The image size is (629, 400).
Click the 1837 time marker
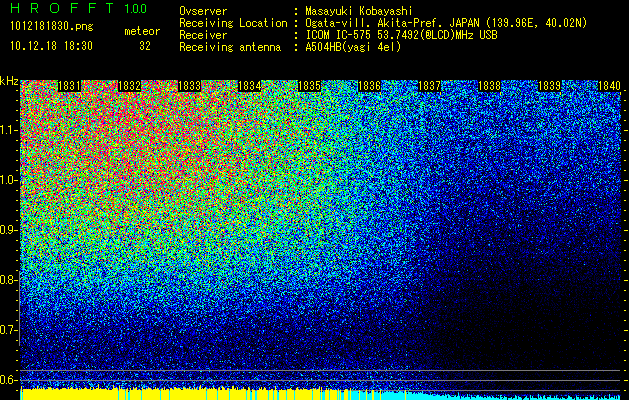tap(429, 86)
